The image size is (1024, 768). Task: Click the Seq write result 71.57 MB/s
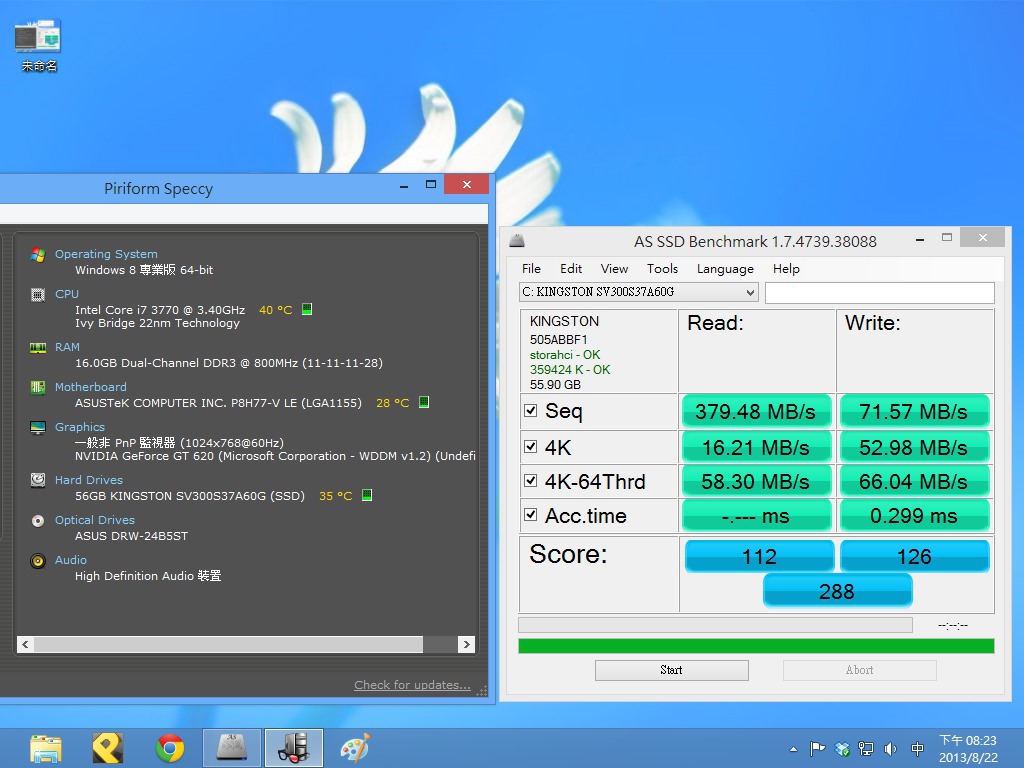point(914,411)
